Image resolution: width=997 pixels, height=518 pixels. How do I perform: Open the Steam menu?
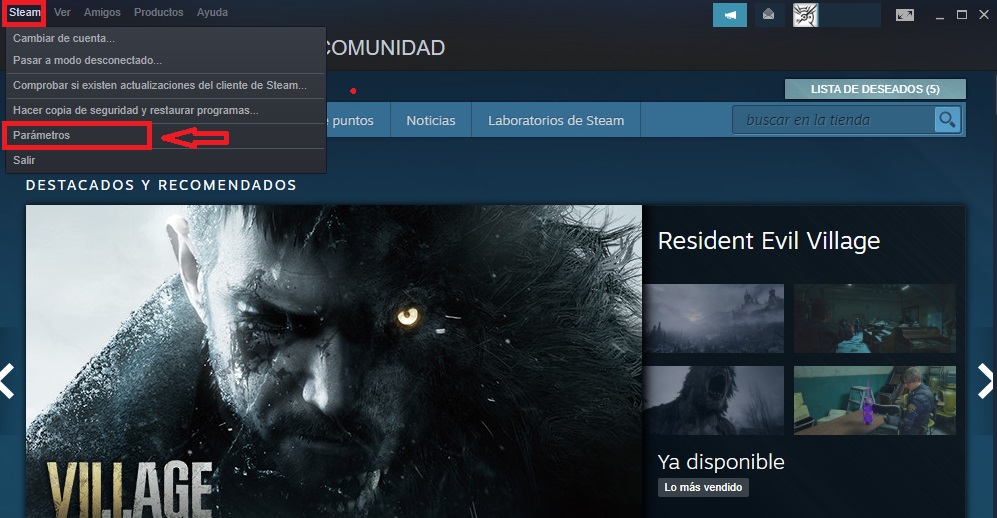[x=24, y=12]
